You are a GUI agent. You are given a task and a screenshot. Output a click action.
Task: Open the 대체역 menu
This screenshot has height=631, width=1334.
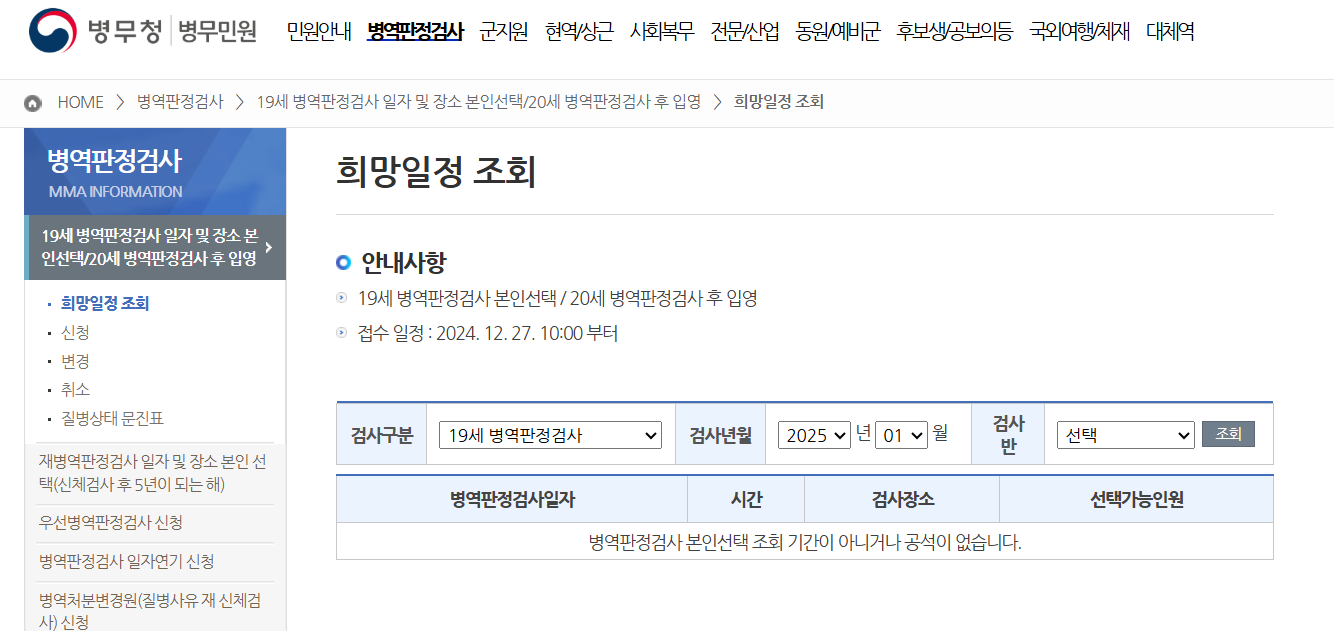pos(1170,32)
